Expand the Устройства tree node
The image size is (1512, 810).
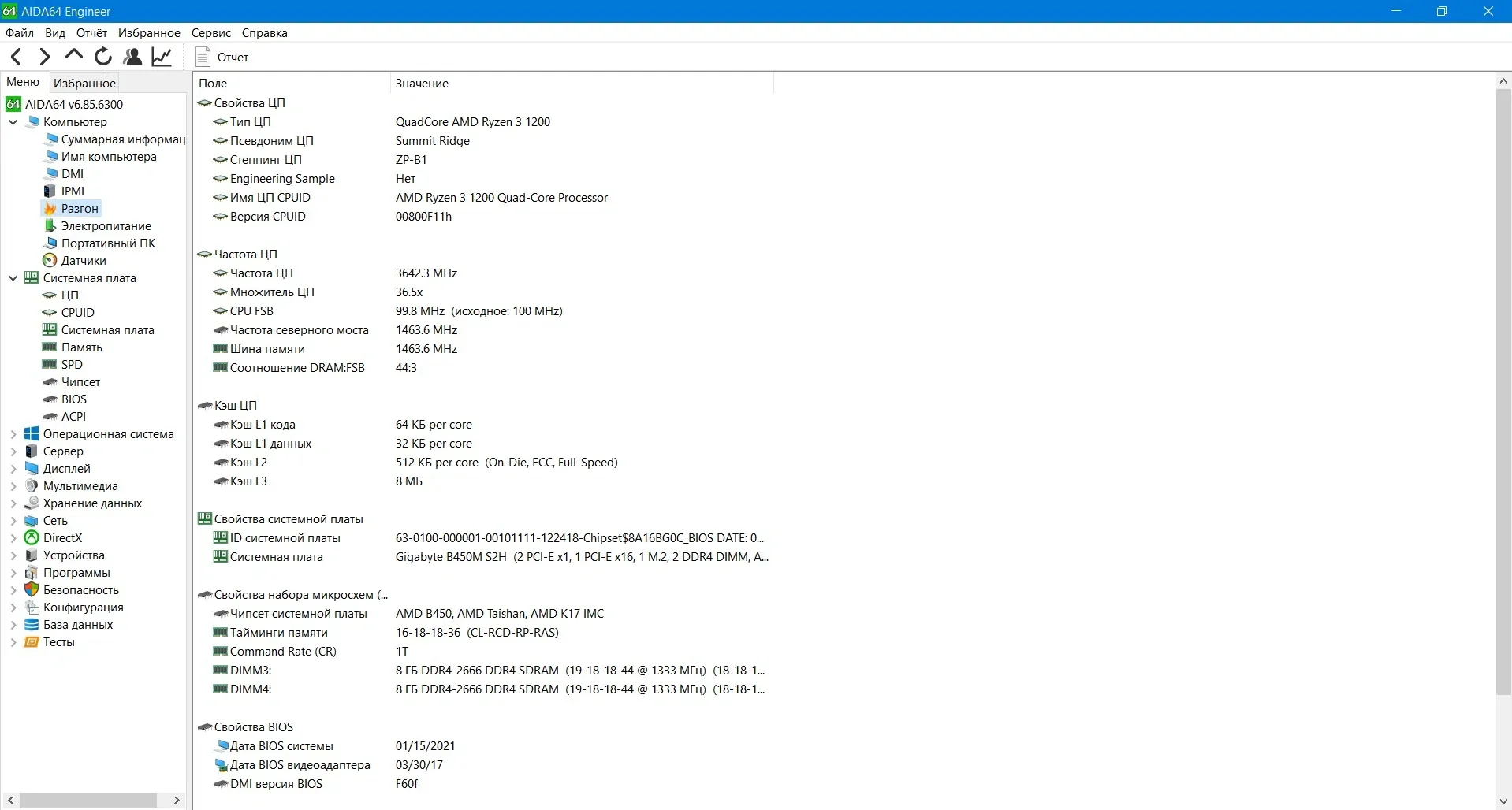click(x=13, y=555)
